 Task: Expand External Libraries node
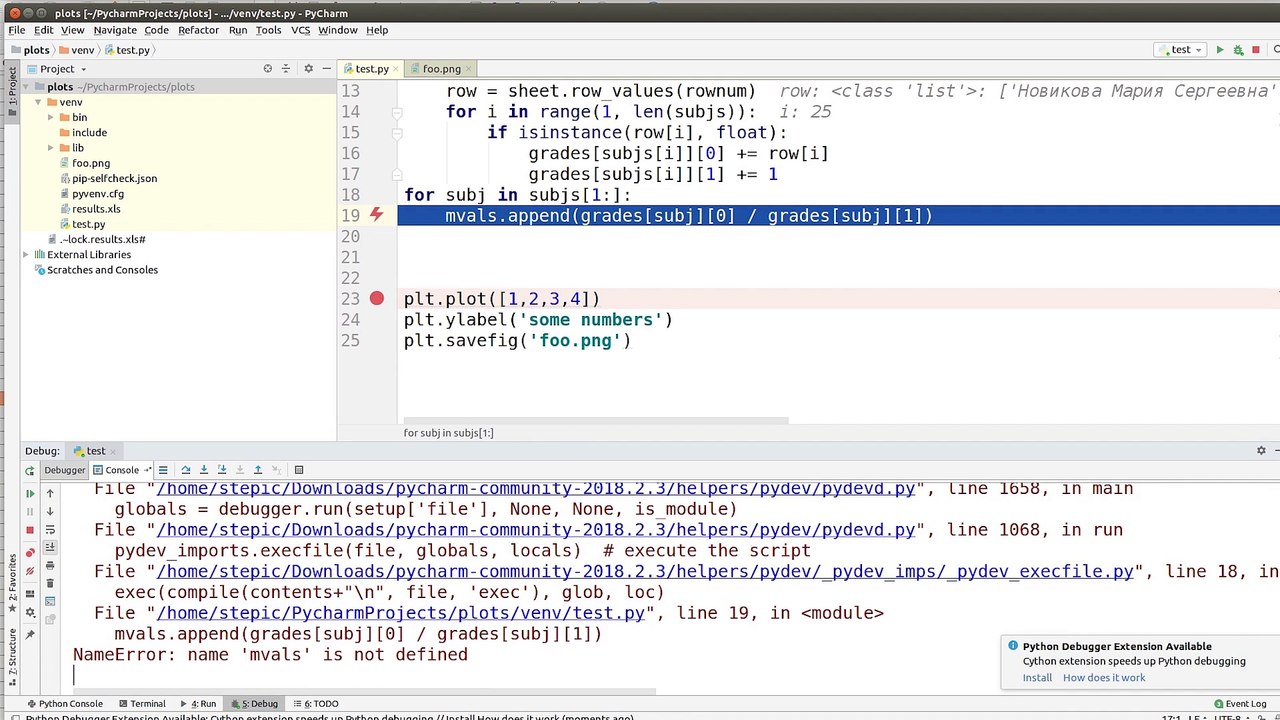(x=26, y=254)
